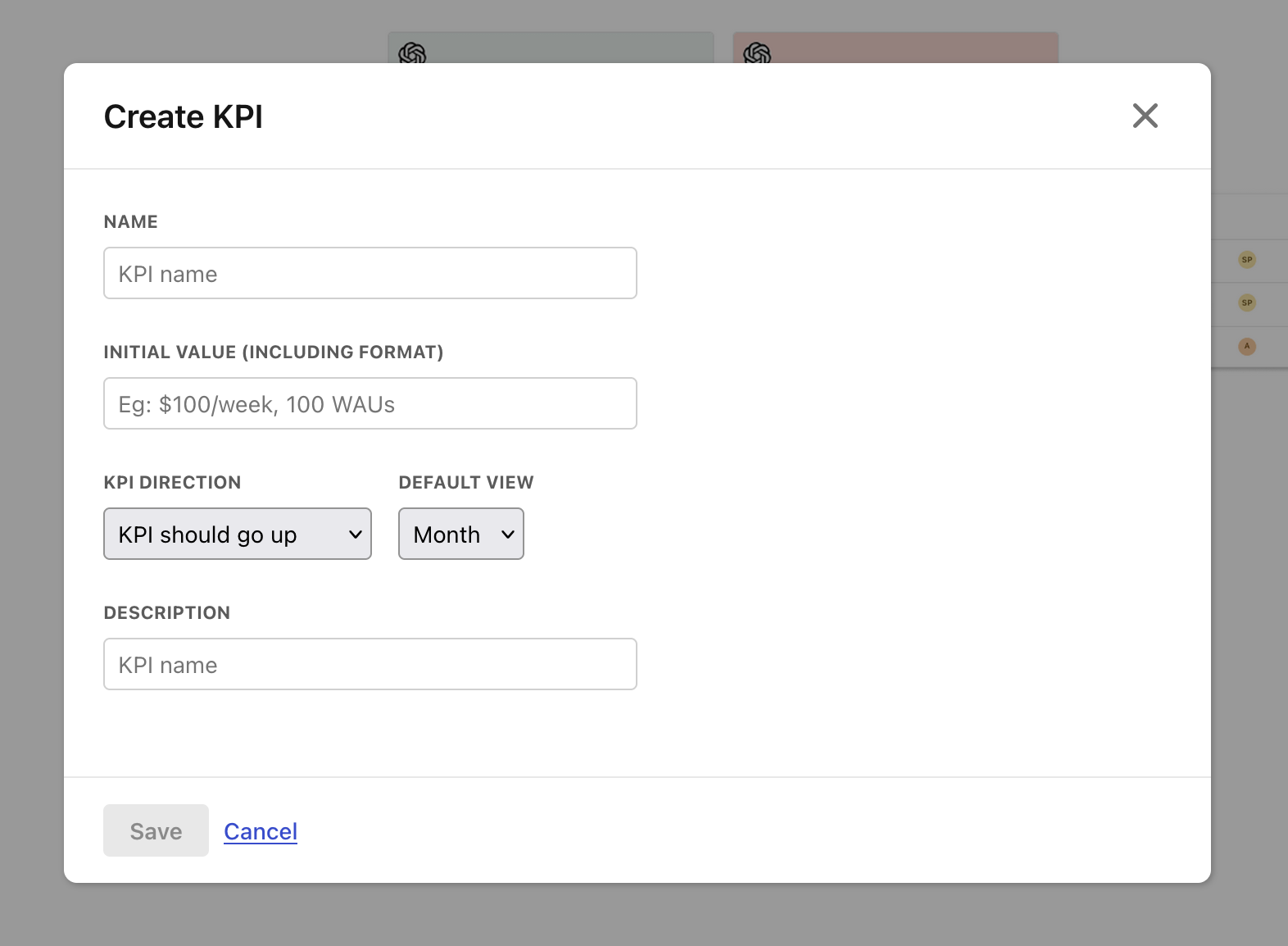Focus the KPI name field under Name

tap(370, 273)
